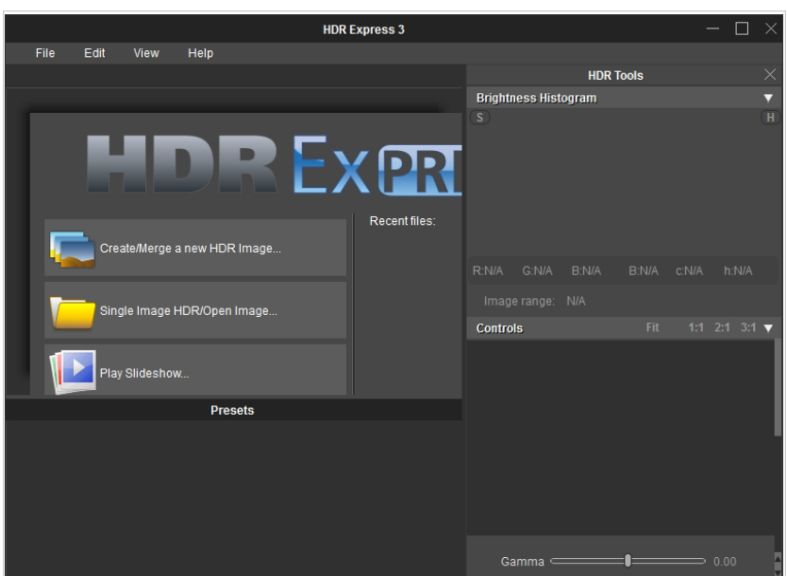Click the slideshow play icon
Image resolution: width=787 pixels, height=576 pixels.
click(73, 372)
